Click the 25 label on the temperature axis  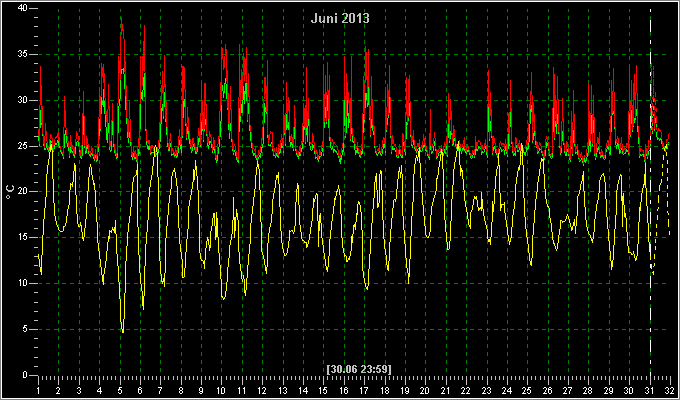click(23, 146)
